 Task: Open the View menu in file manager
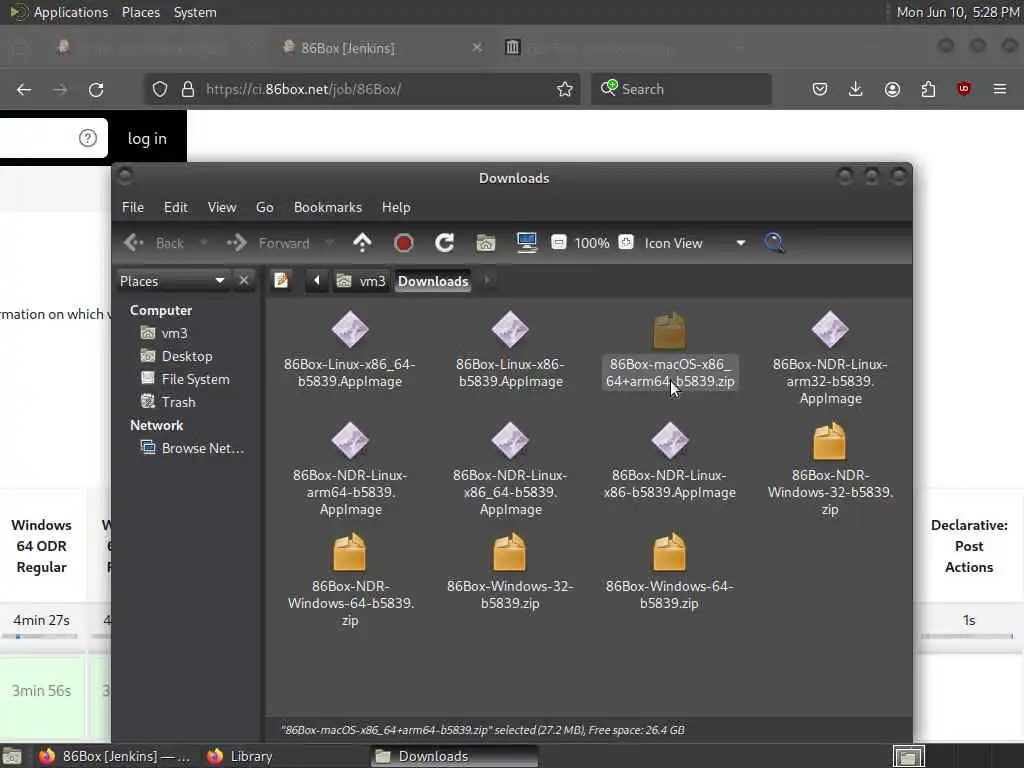point(222,207)
